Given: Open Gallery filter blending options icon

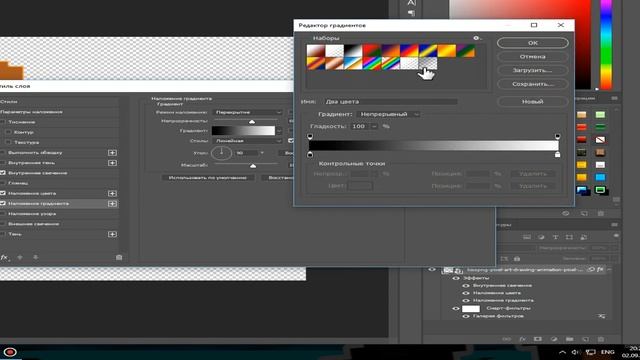Looking at the screenshot, I should (602, 316).
